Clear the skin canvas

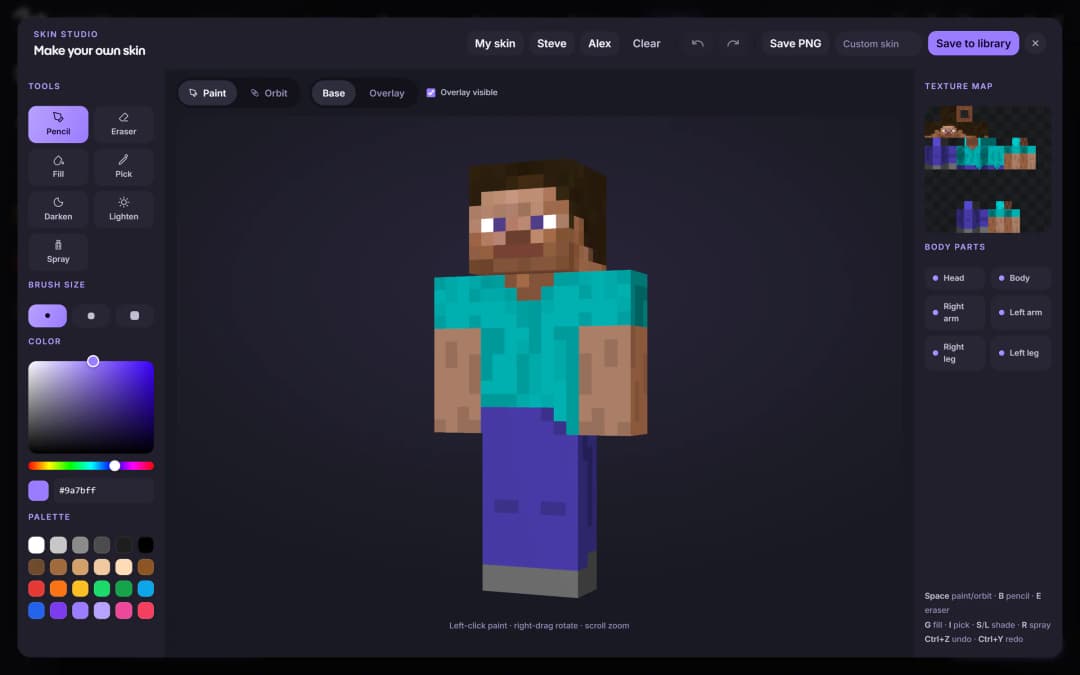[x=646, y=43]
